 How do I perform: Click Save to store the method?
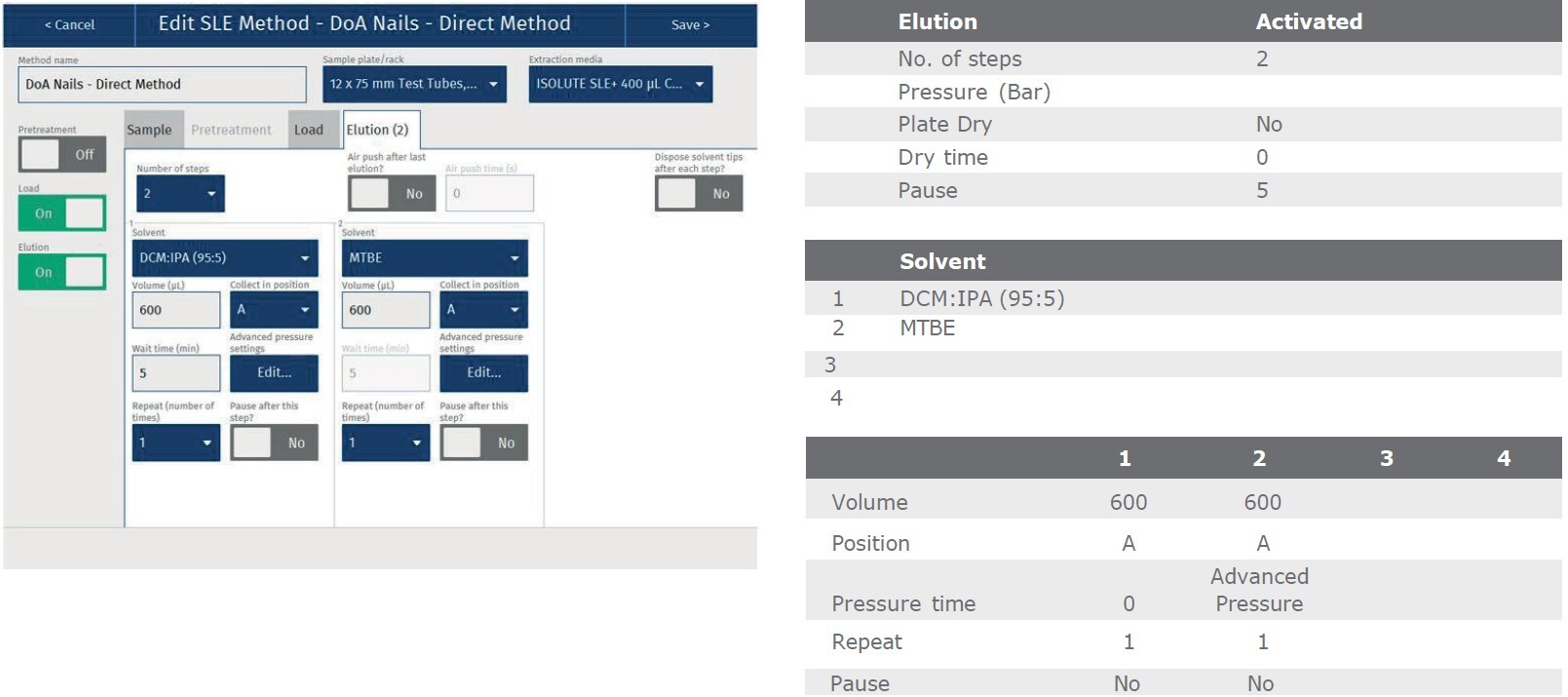tap(690, 24)
